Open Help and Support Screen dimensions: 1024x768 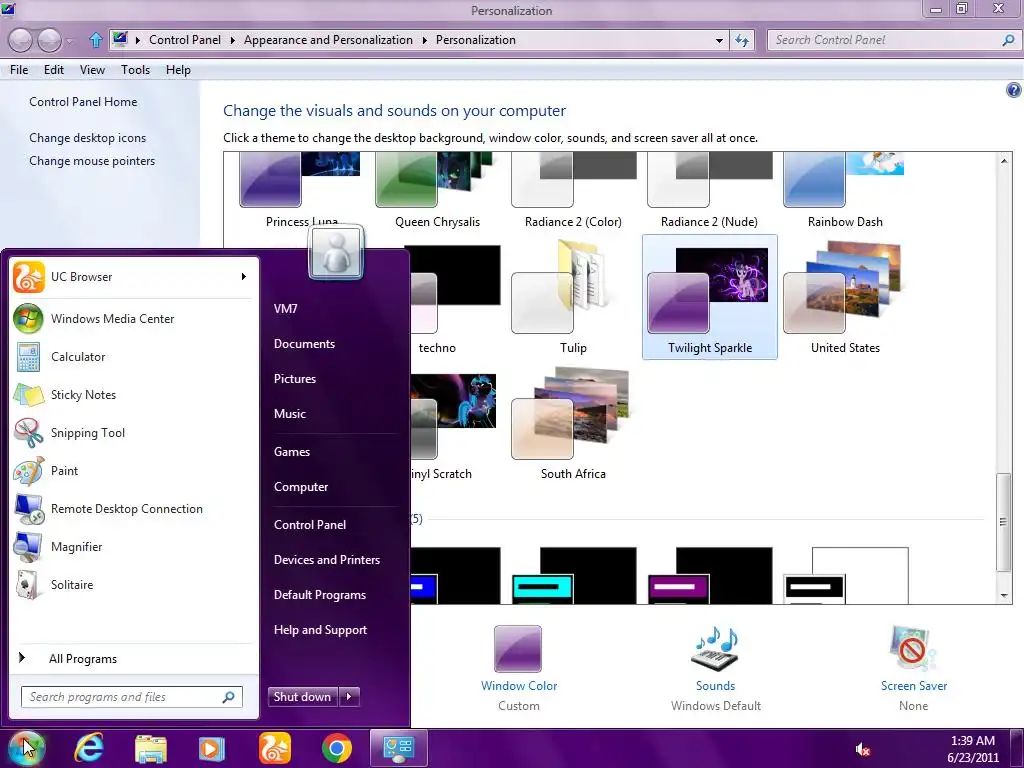point(320,630)
